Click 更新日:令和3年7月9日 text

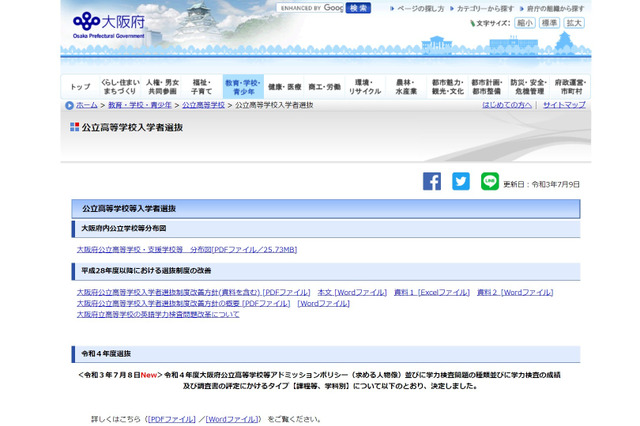click(541, 184)
